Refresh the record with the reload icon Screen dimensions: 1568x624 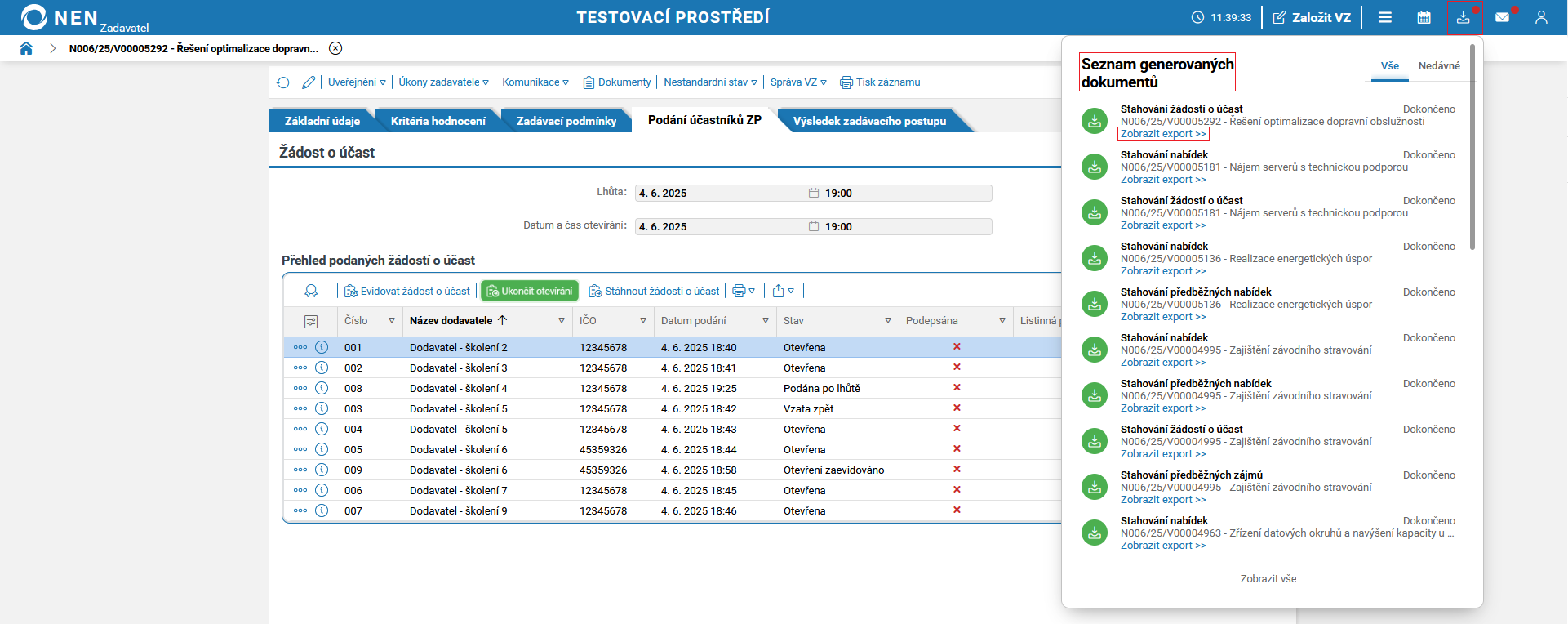pyautogui.click(x=283, y=82)
